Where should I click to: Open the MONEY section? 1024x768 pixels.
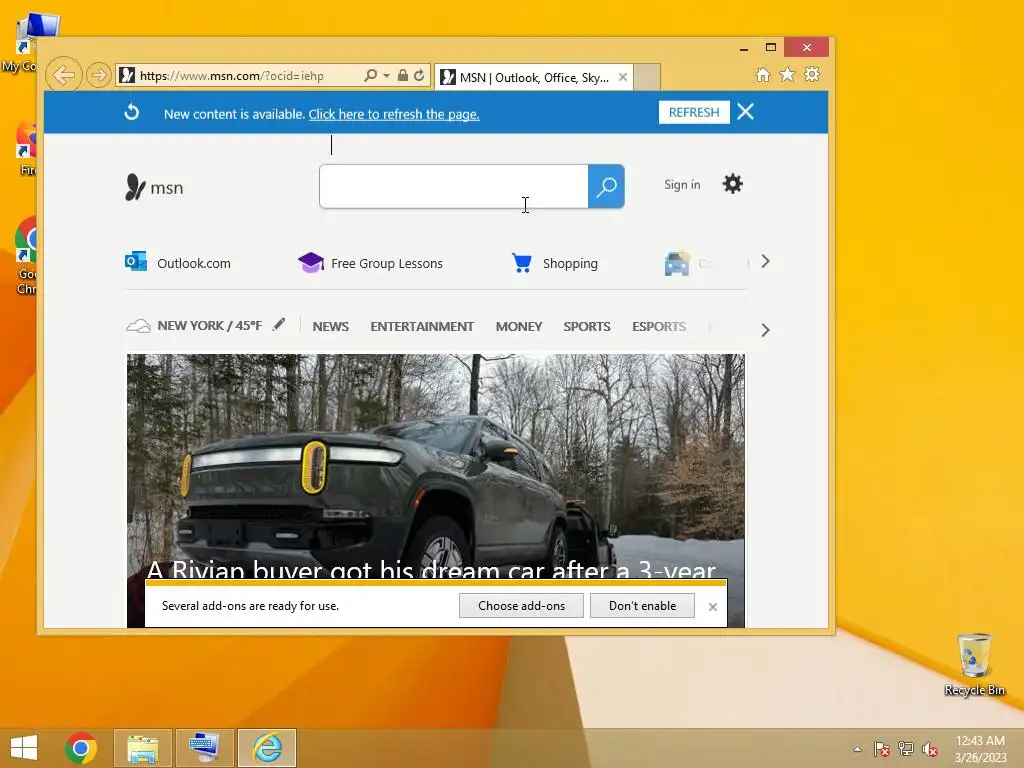pyautogui.click(x=519, y=326)
